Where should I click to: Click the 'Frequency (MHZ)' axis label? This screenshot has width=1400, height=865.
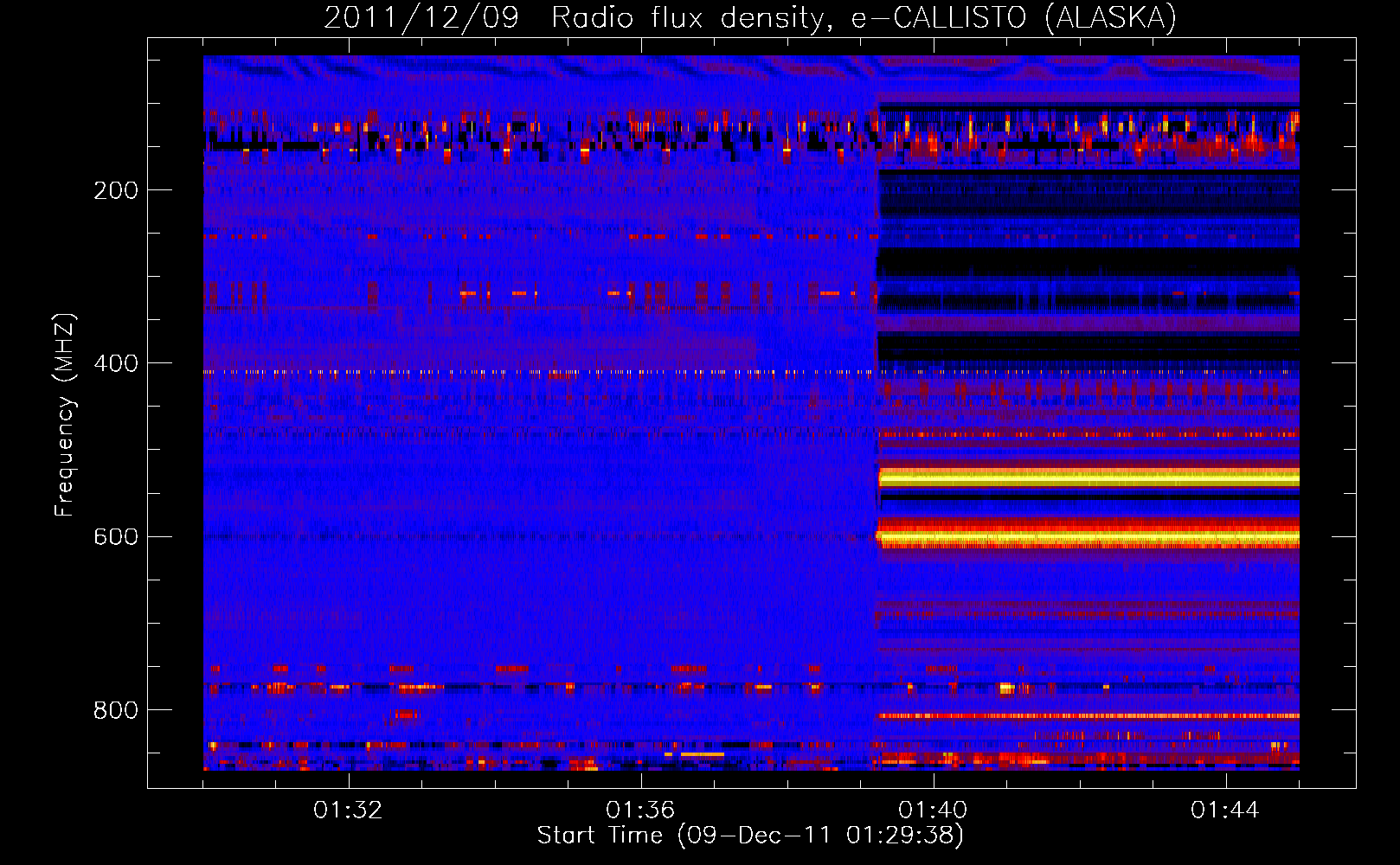point(64,416)
